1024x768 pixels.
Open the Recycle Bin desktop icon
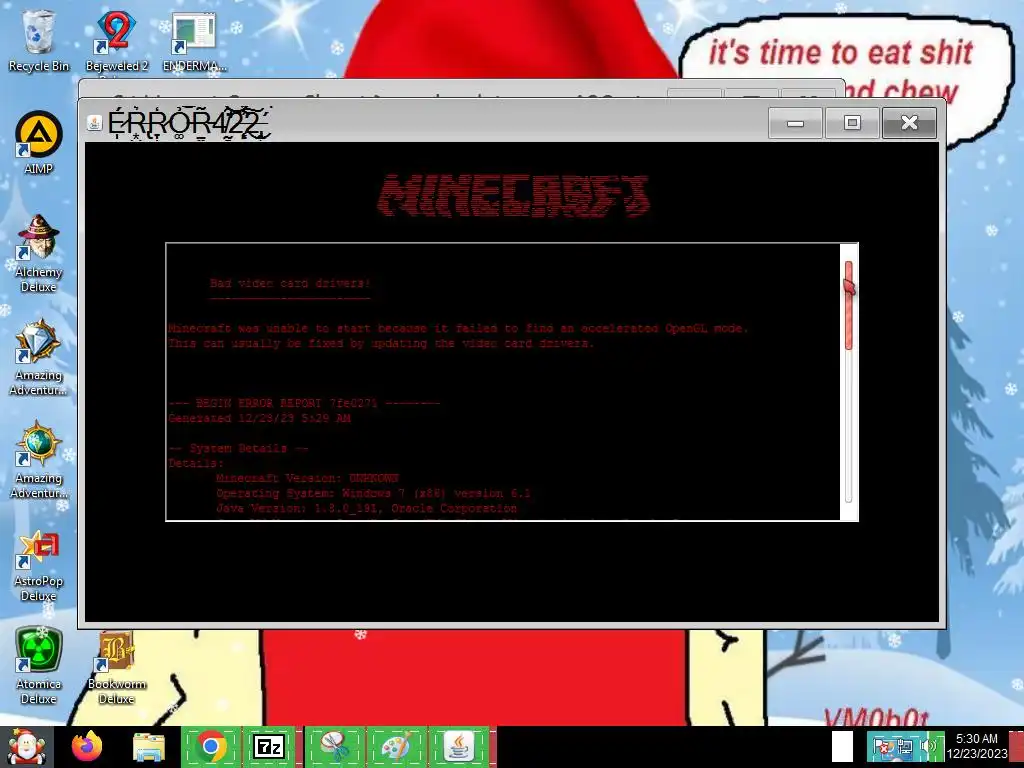38,40
